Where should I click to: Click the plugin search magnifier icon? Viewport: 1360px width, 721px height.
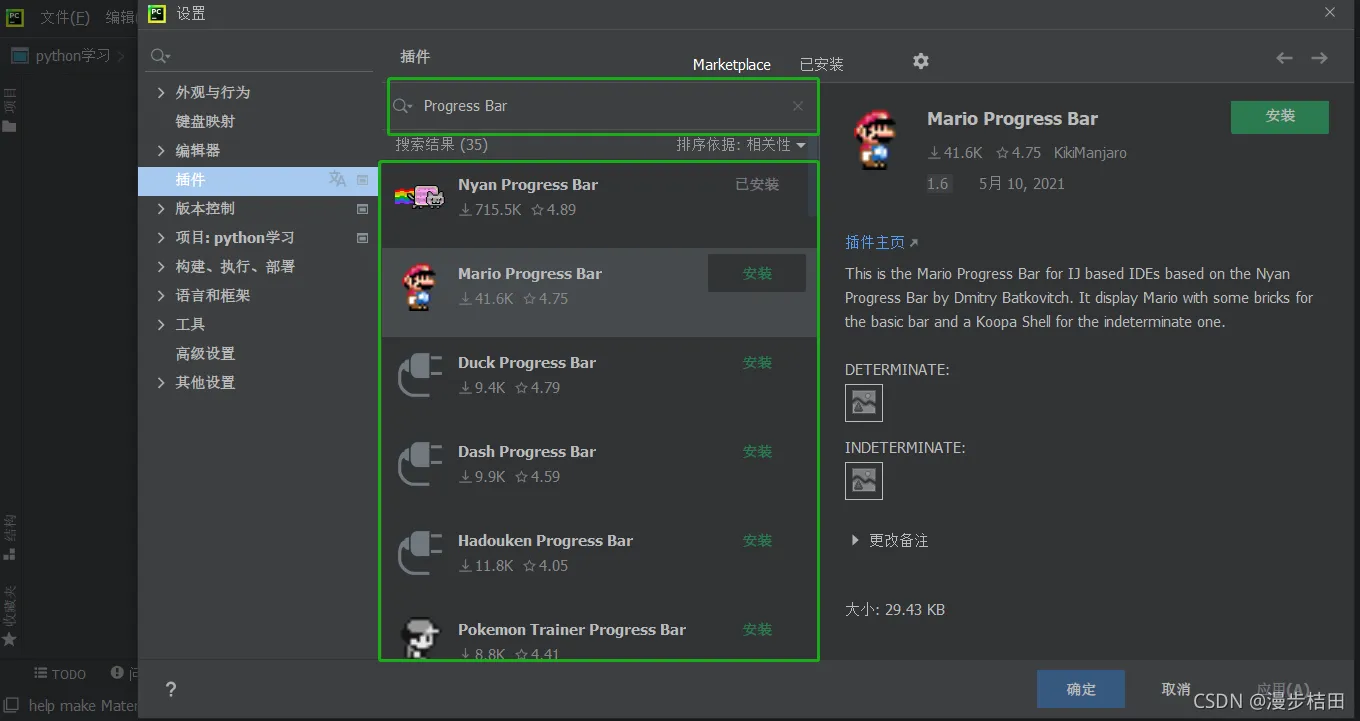click(403, 106)
